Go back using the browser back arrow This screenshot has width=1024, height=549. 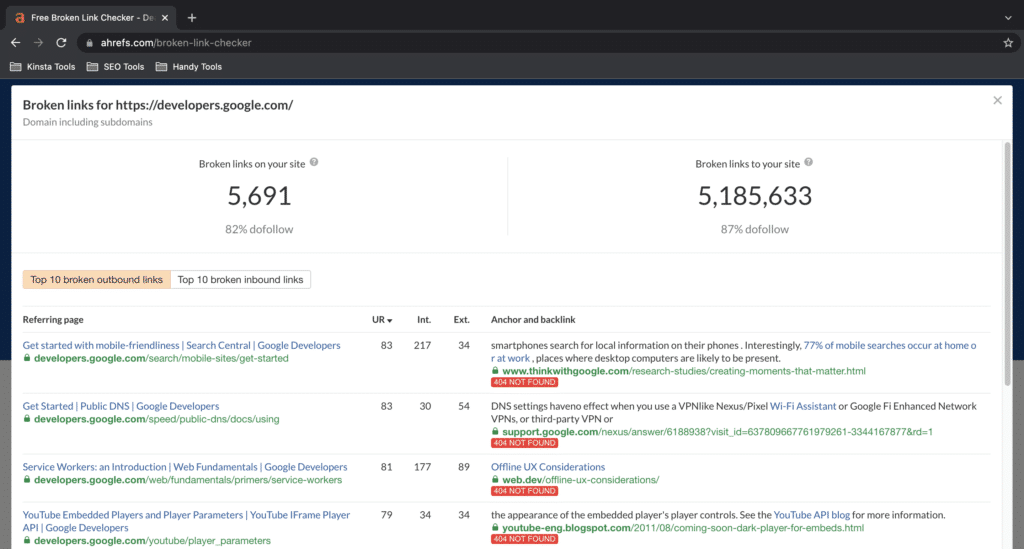15,43
